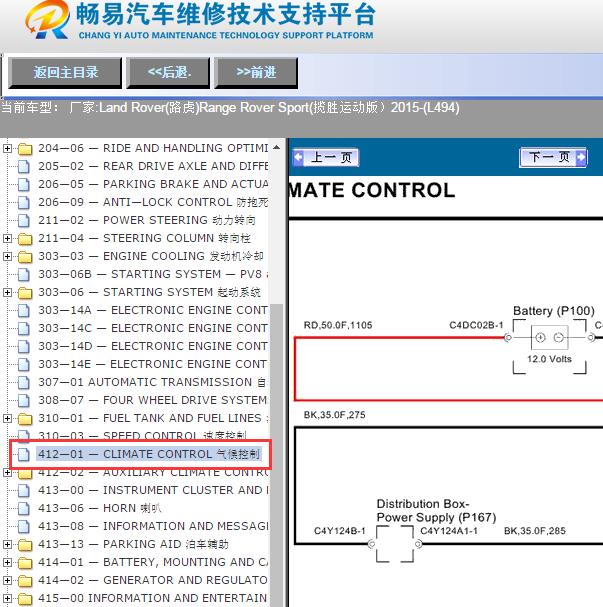Click document icon of 413-08 Information and Message

tap(24, 526)
